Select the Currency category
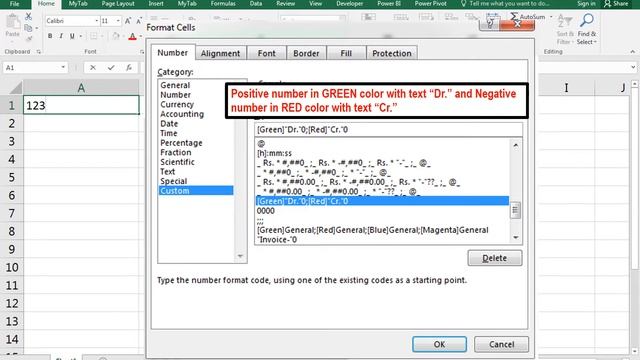 pyautogui.click(x=177, y=104)
